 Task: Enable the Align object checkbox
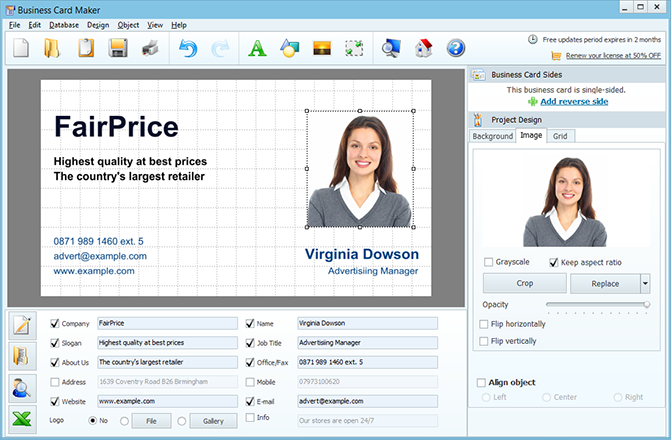[481, 382]
